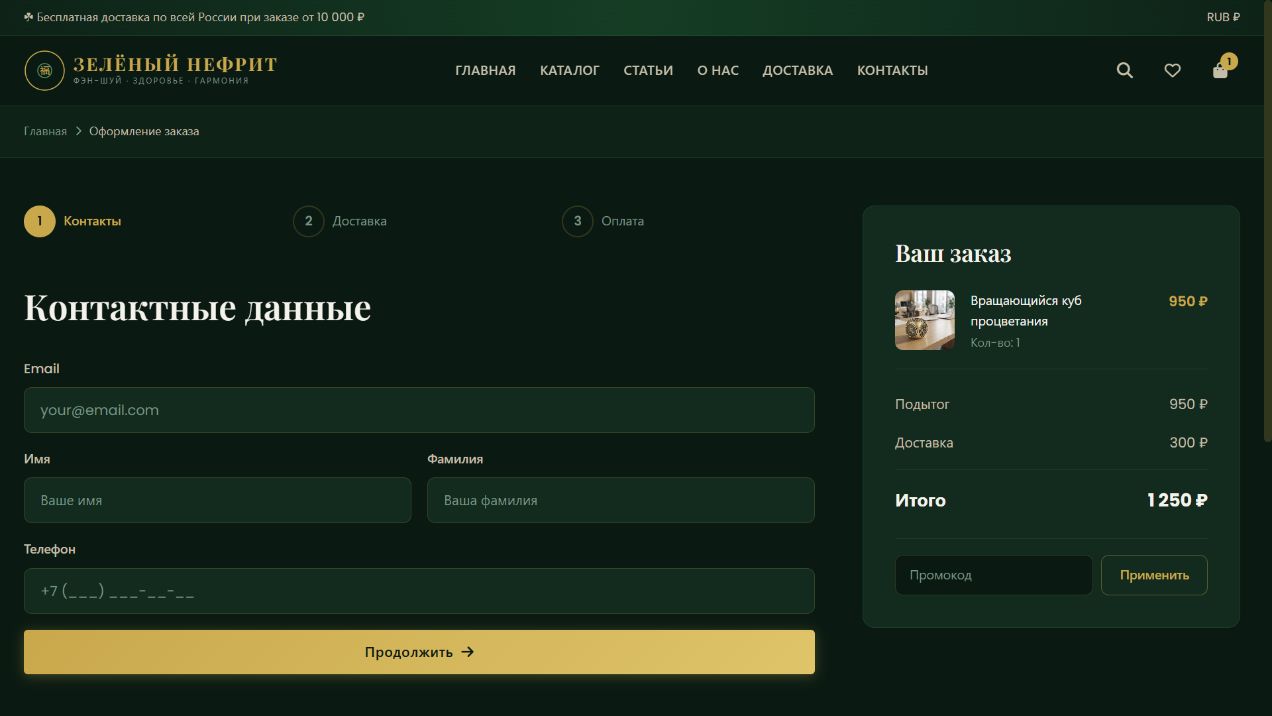Click the page vertical scrollbar
1272x716 pixels.
(x=1268, y=220)
